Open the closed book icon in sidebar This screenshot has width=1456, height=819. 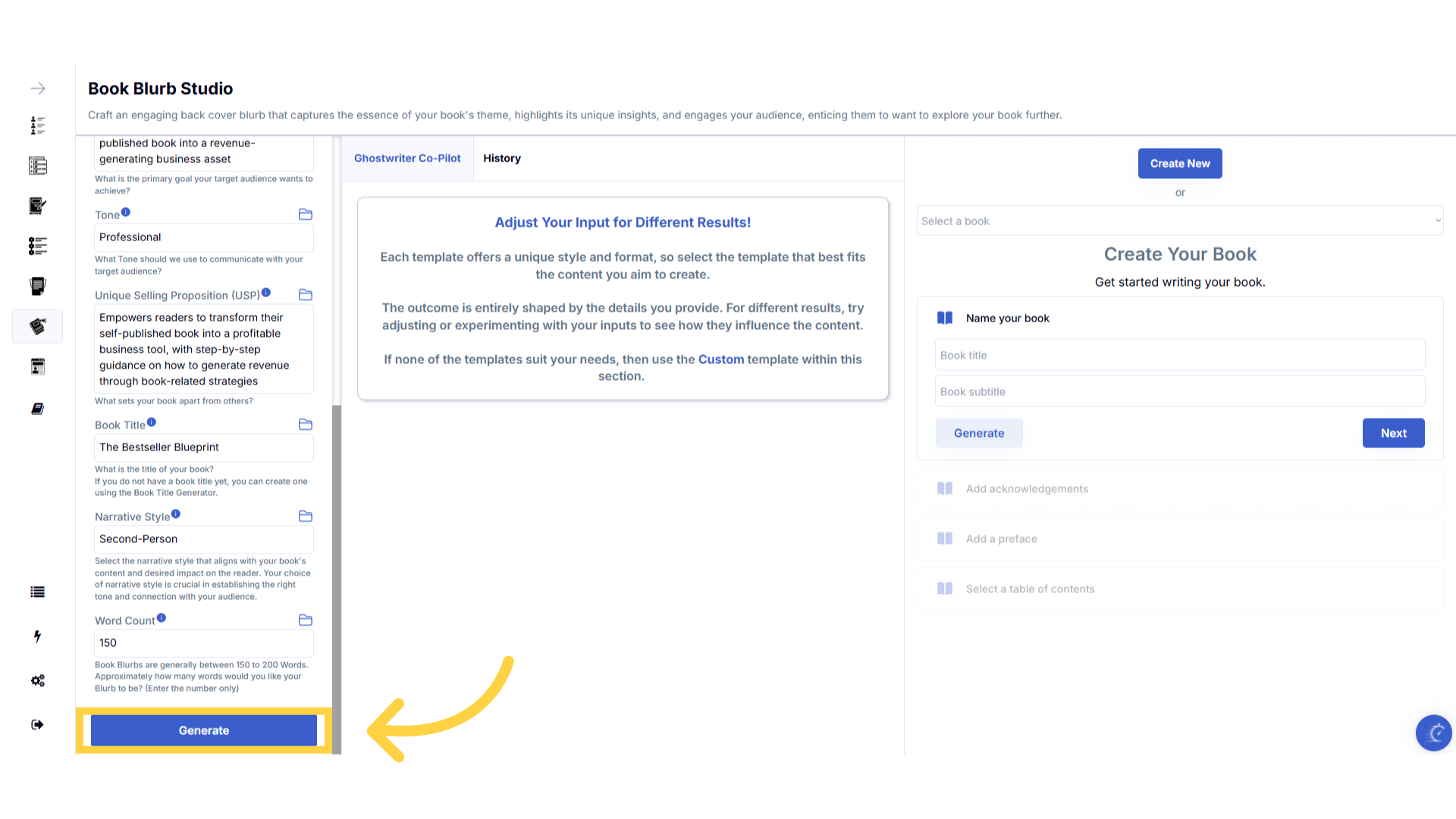(38, 409)
